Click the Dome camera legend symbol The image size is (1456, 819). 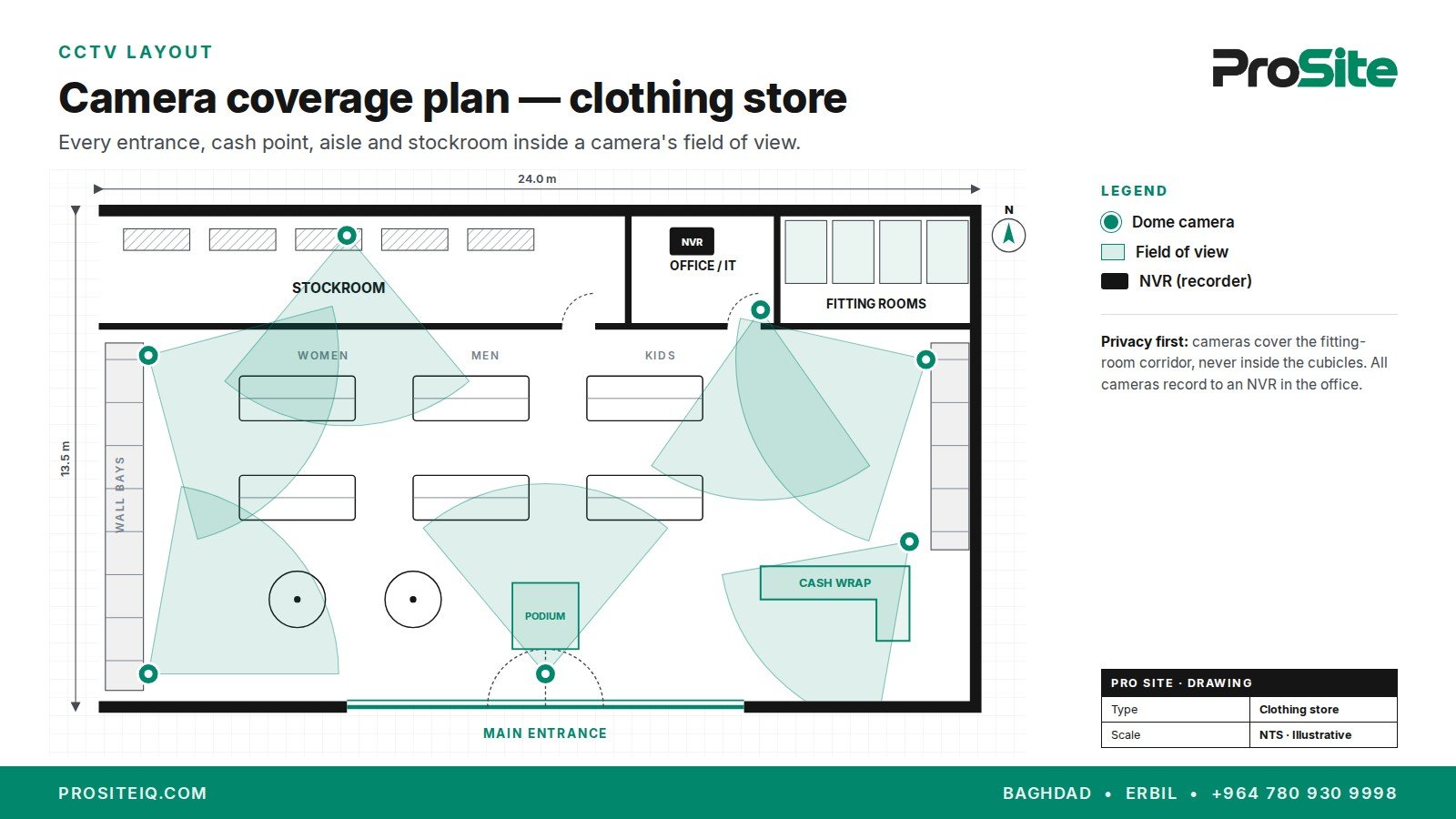(x=1111, y=222)
